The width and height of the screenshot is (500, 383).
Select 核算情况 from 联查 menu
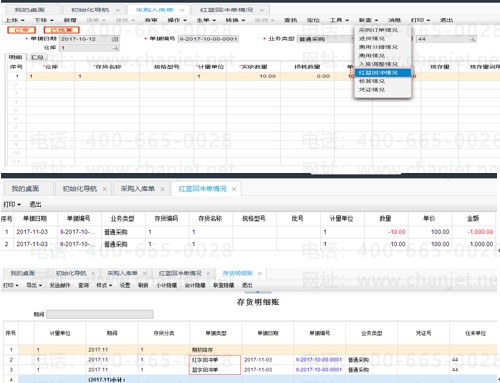382,81
